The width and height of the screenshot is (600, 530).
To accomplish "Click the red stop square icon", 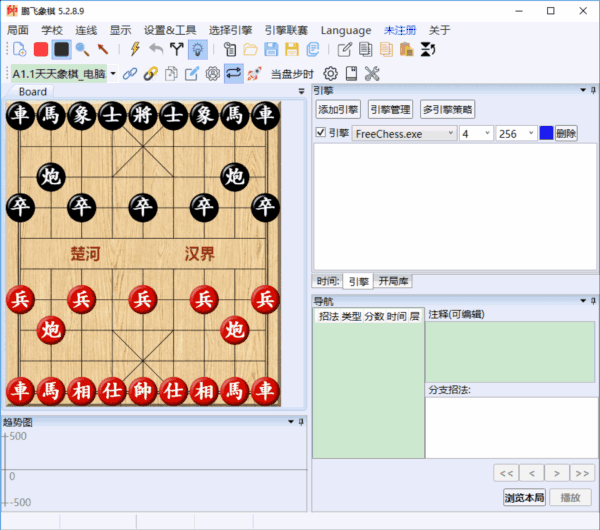I will 40,49.
